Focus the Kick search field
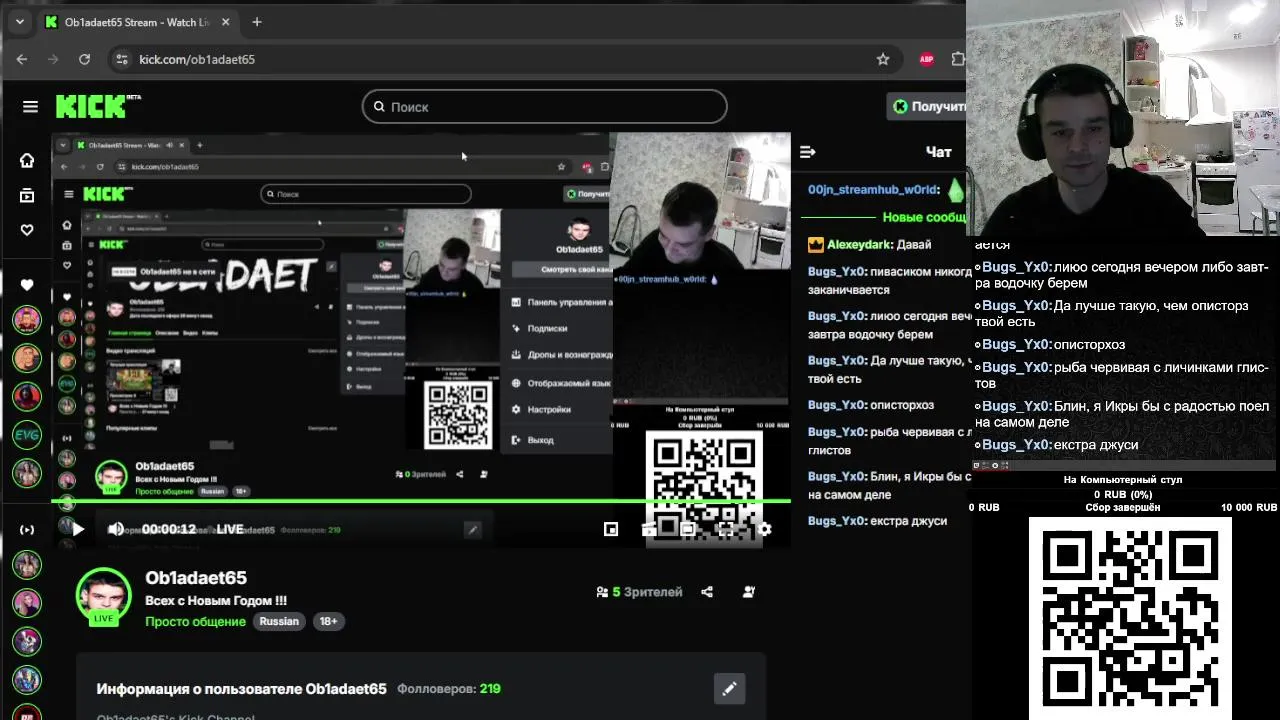The width and height of the screenshot is (1280, 720). click(545, 106)
